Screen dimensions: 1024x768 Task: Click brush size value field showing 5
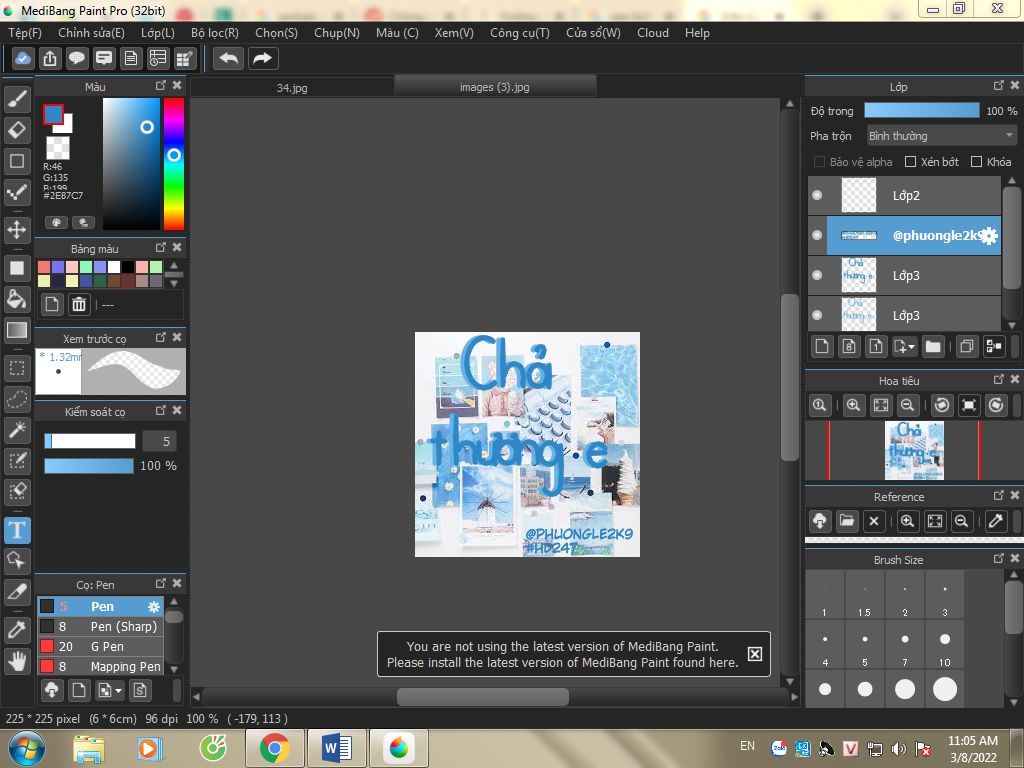pos(159,441)
